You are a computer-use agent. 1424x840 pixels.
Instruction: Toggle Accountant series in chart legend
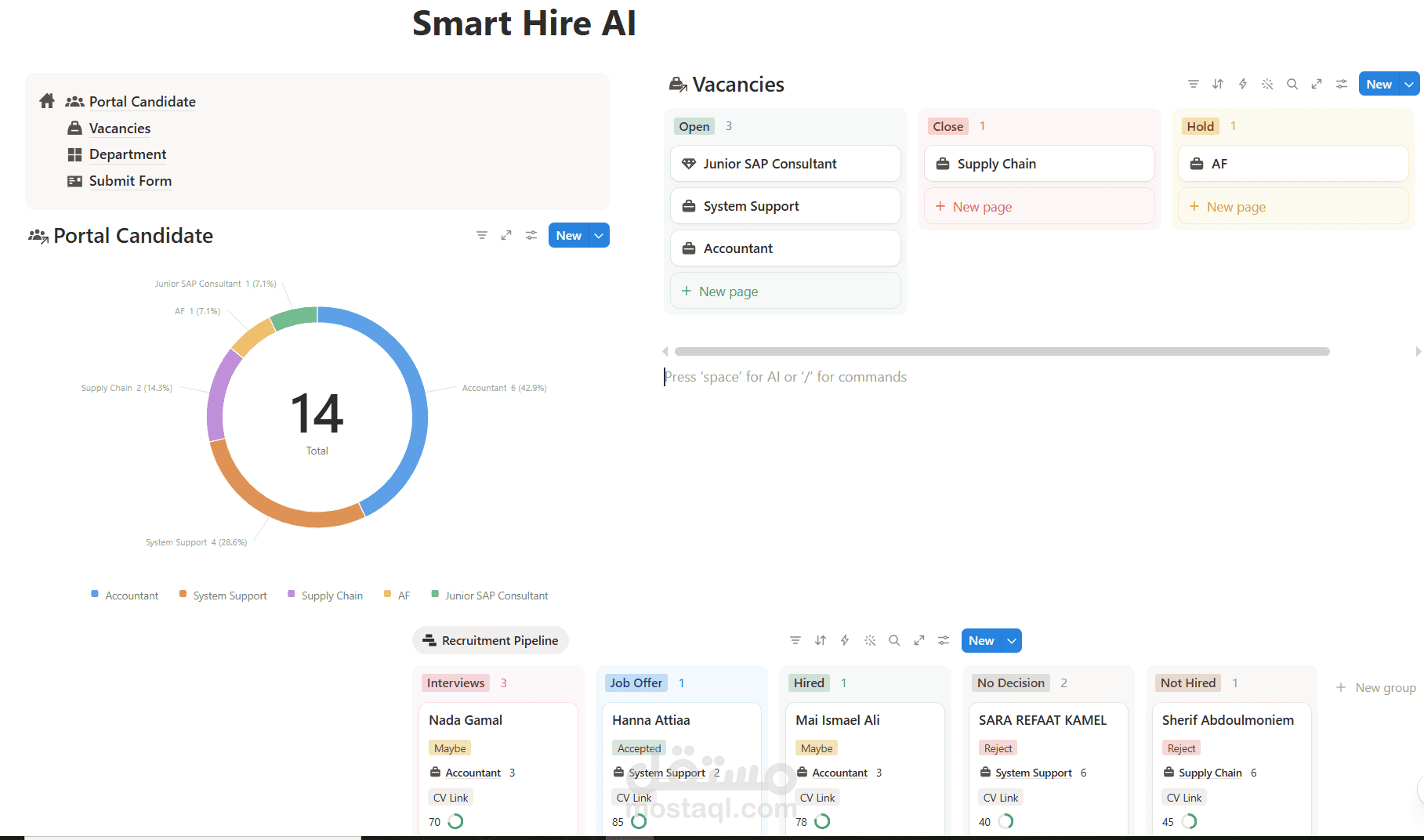[125, 596]
